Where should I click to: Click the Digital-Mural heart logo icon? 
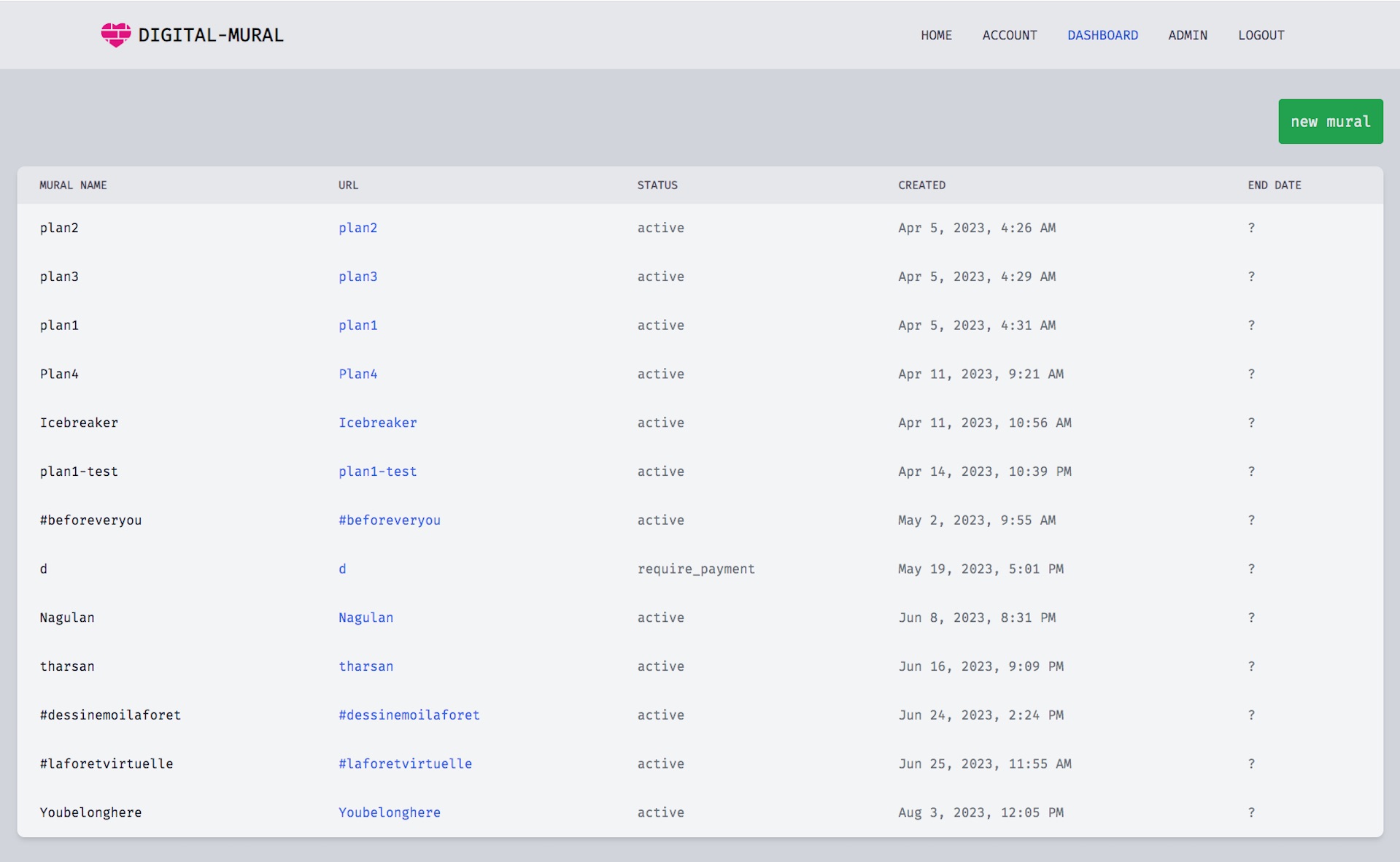coord(116,34)
